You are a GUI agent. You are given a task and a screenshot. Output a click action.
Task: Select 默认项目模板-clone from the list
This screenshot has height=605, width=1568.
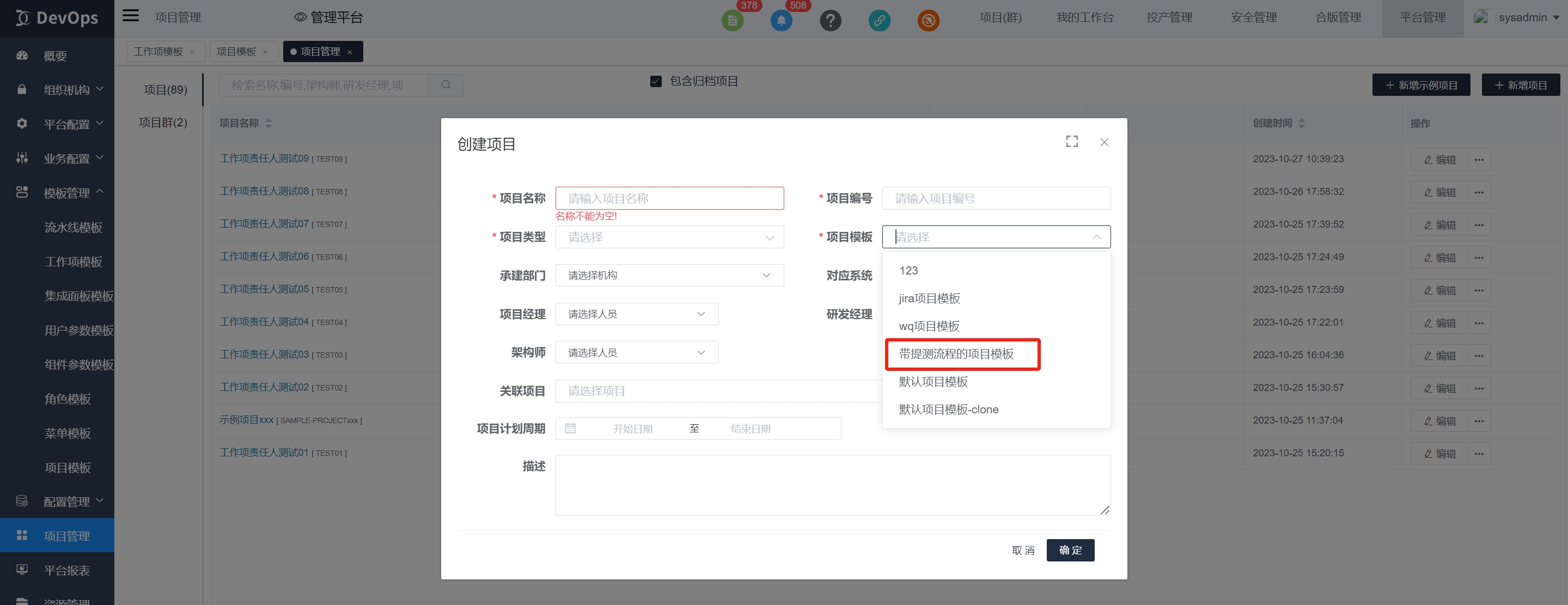click(948, 410)
